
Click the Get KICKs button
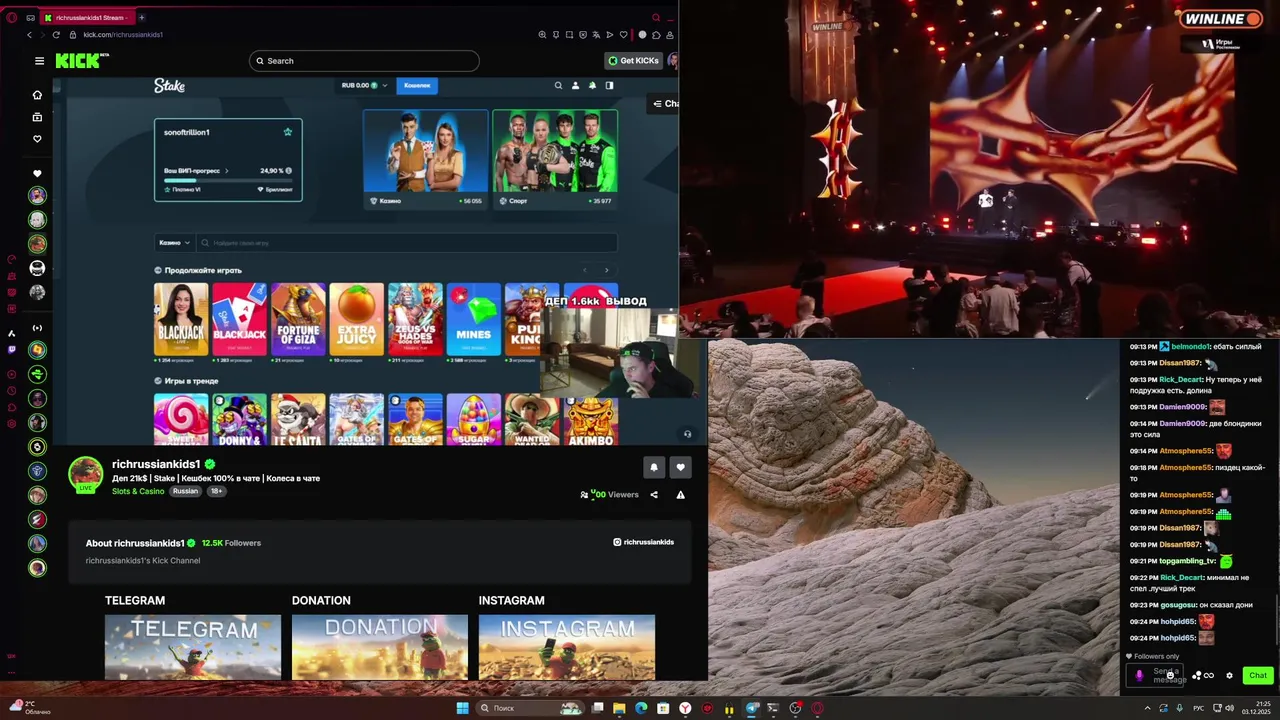(x=634, y=61)
